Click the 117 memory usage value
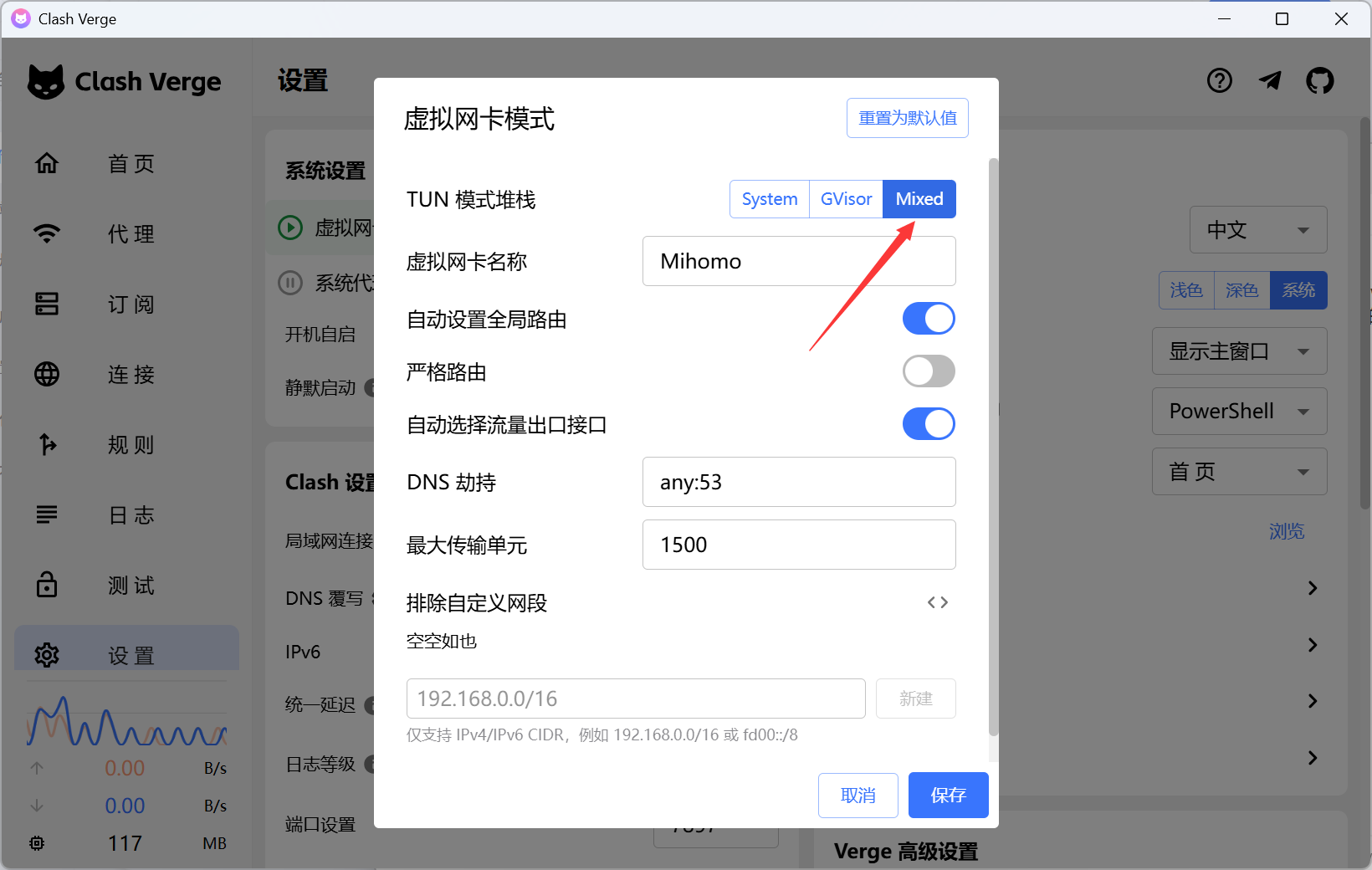 tap(125, 843)
